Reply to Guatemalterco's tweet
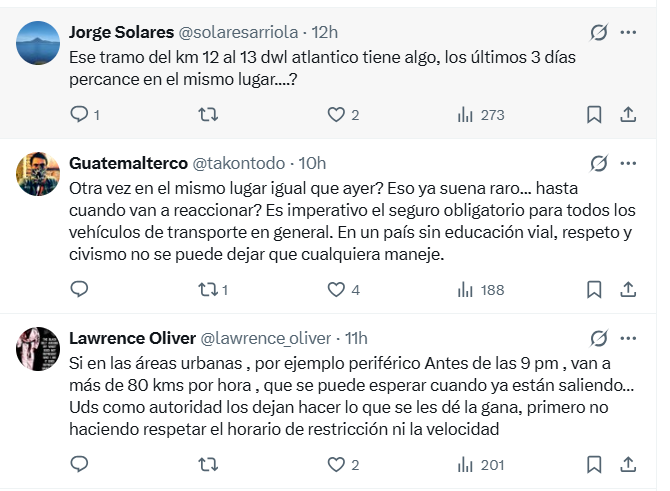This screenshot has width=670, height=491. coord(80,290)
